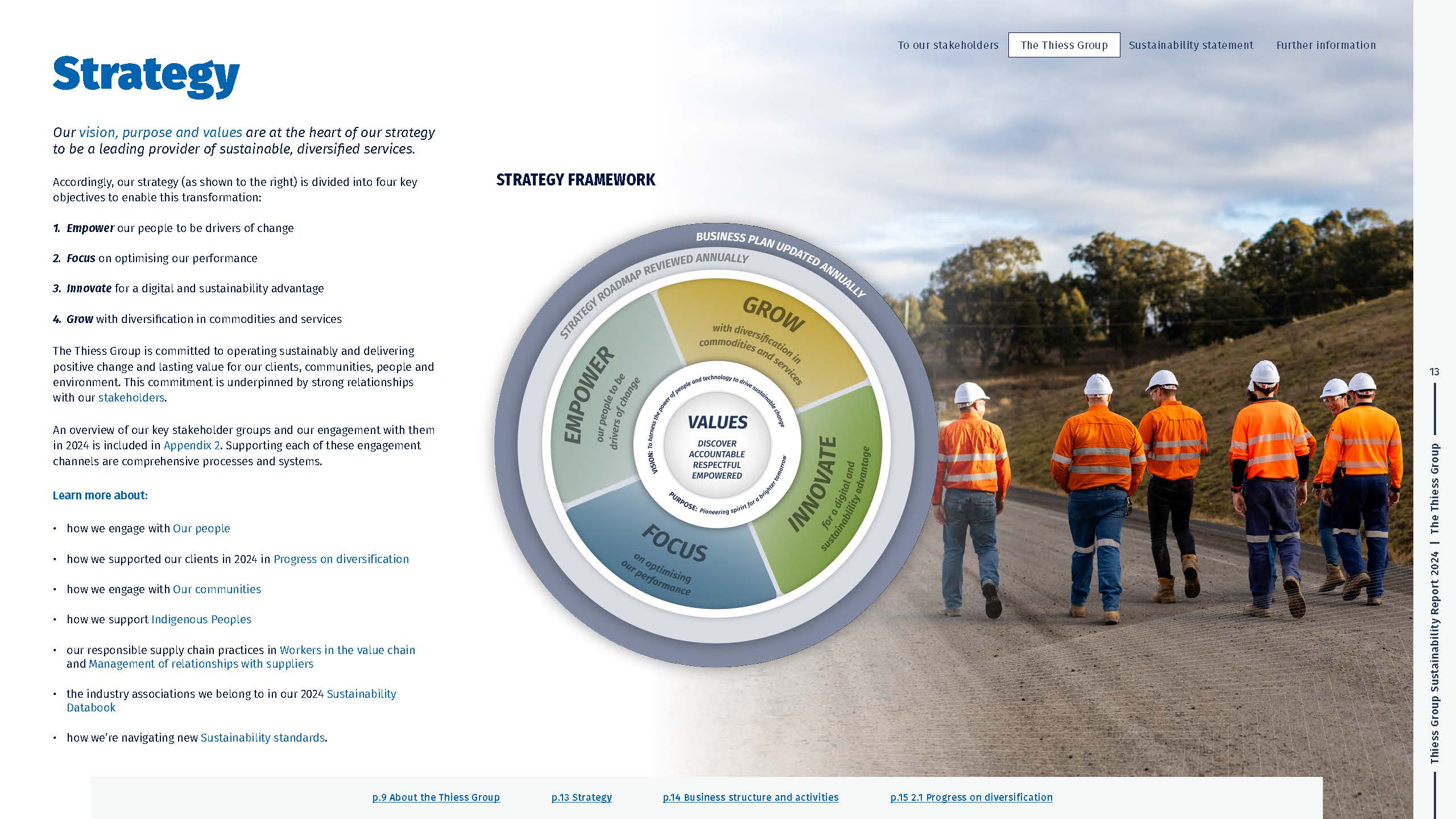Viewport: 1456px width, 819px height.
Task: Open the 'Indigenous Peoples' link
Action: 201,619
